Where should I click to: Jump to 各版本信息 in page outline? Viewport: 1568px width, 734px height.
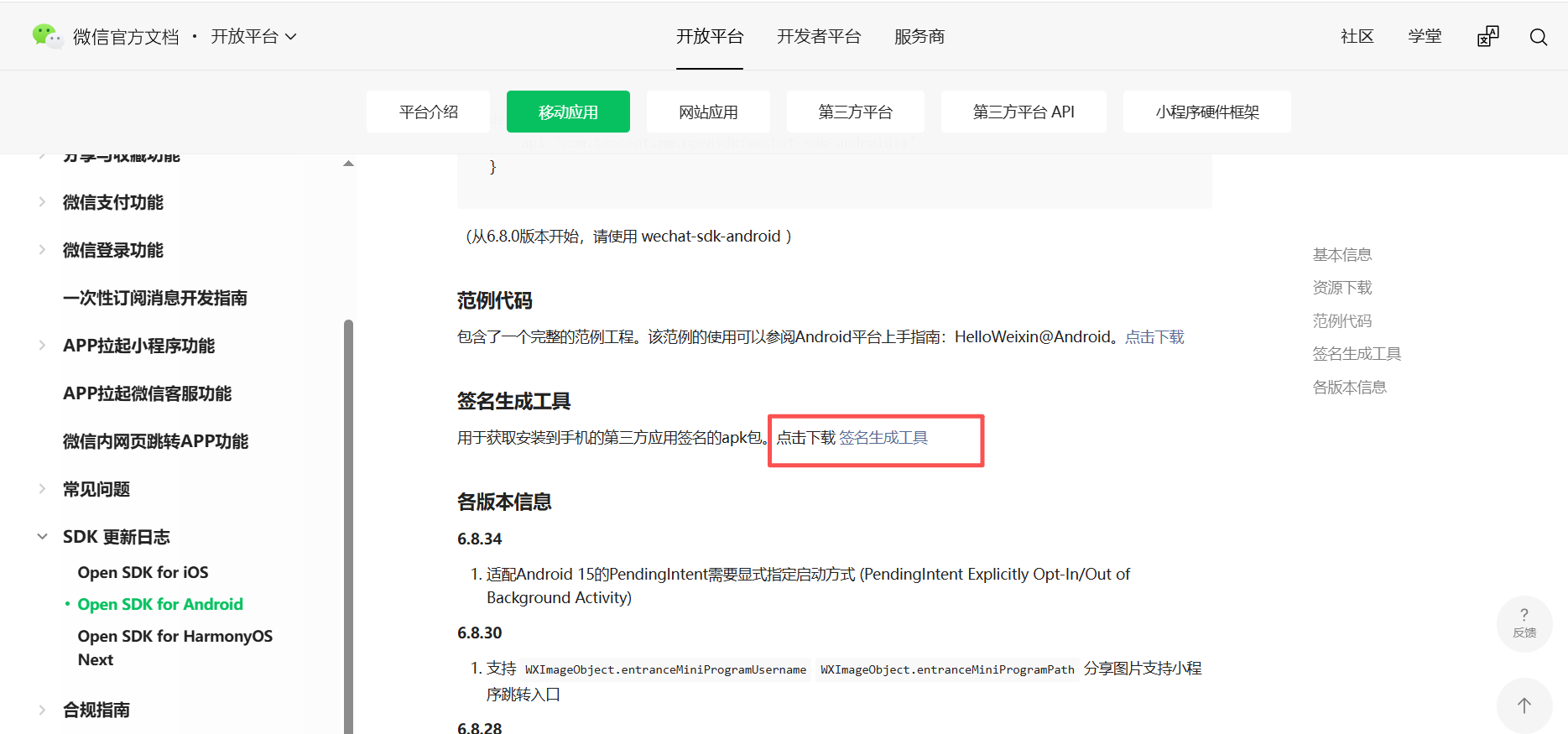[1350, 387]
